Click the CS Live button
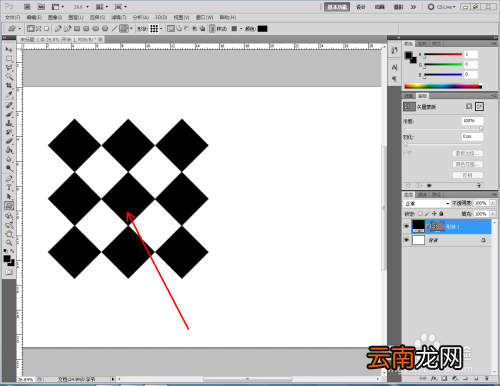500x386 pixels. click(442, 7)
